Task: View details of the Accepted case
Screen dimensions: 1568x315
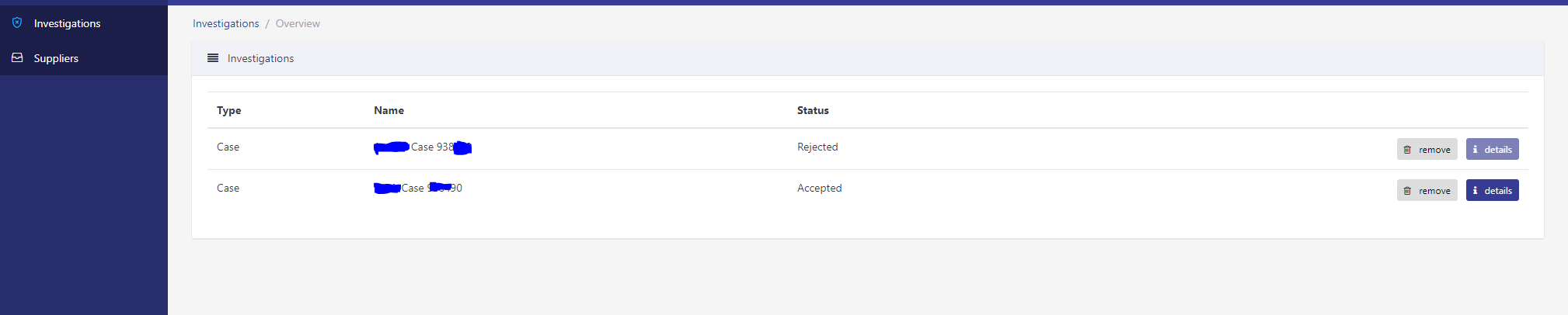Action: (x=1492, y=190)
